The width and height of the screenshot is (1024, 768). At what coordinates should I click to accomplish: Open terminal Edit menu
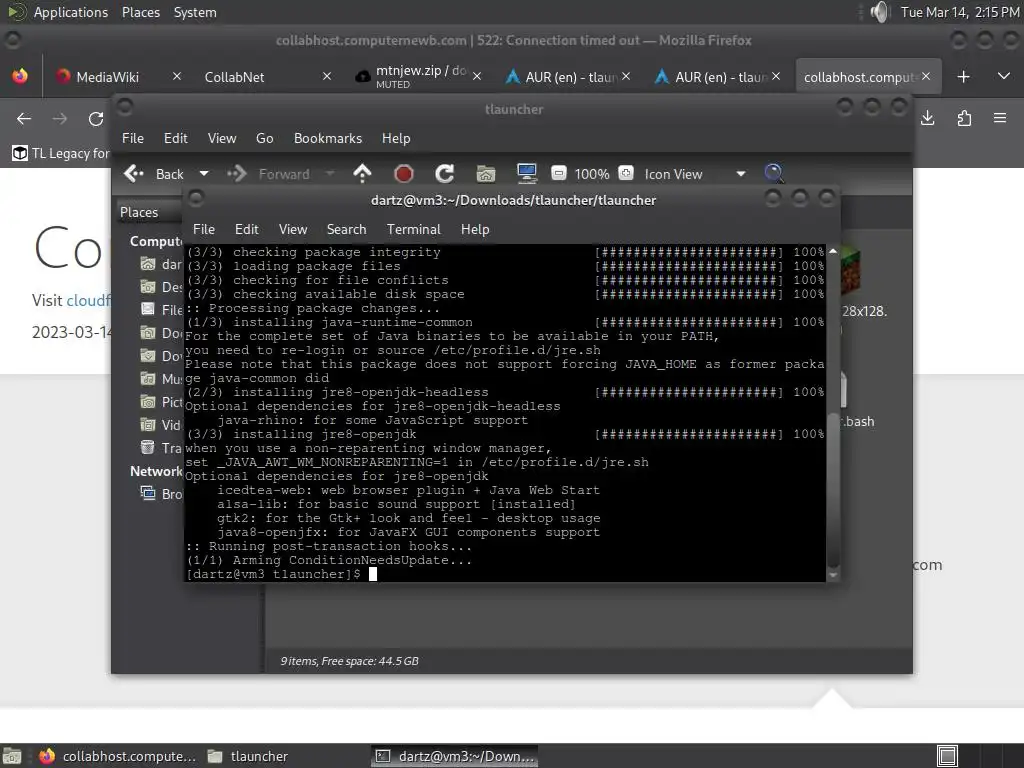point(246,229)
